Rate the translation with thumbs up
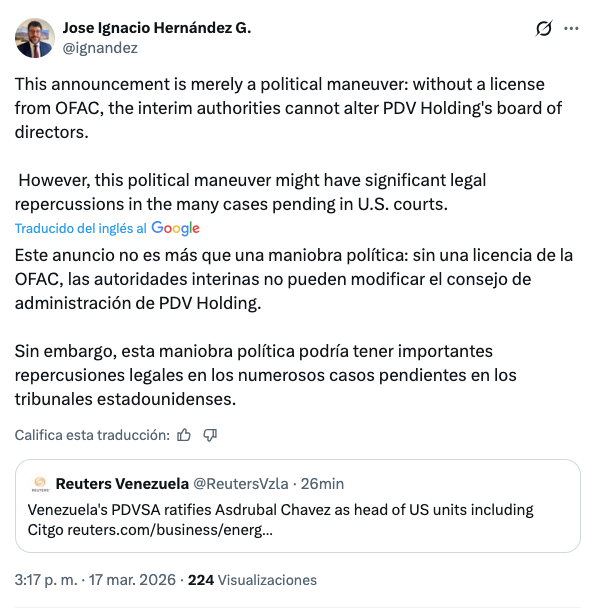This screenshot has height=609, width=597. (184, 435)
